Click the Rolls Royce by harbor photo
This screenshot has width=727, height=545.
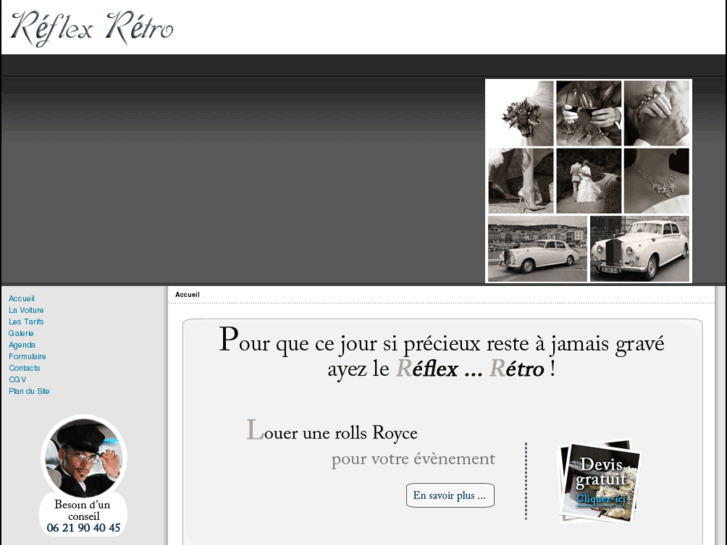(x=537, y=249)
